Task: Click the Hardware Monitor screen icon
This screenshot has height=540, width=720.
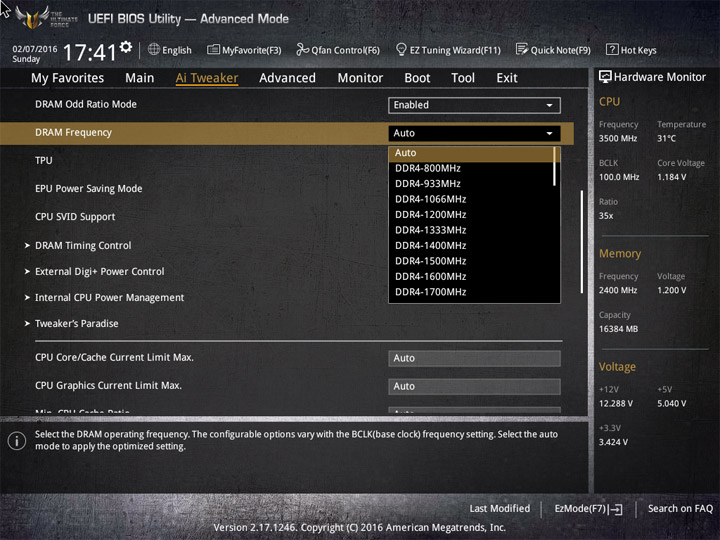Action: click(605, 77)
